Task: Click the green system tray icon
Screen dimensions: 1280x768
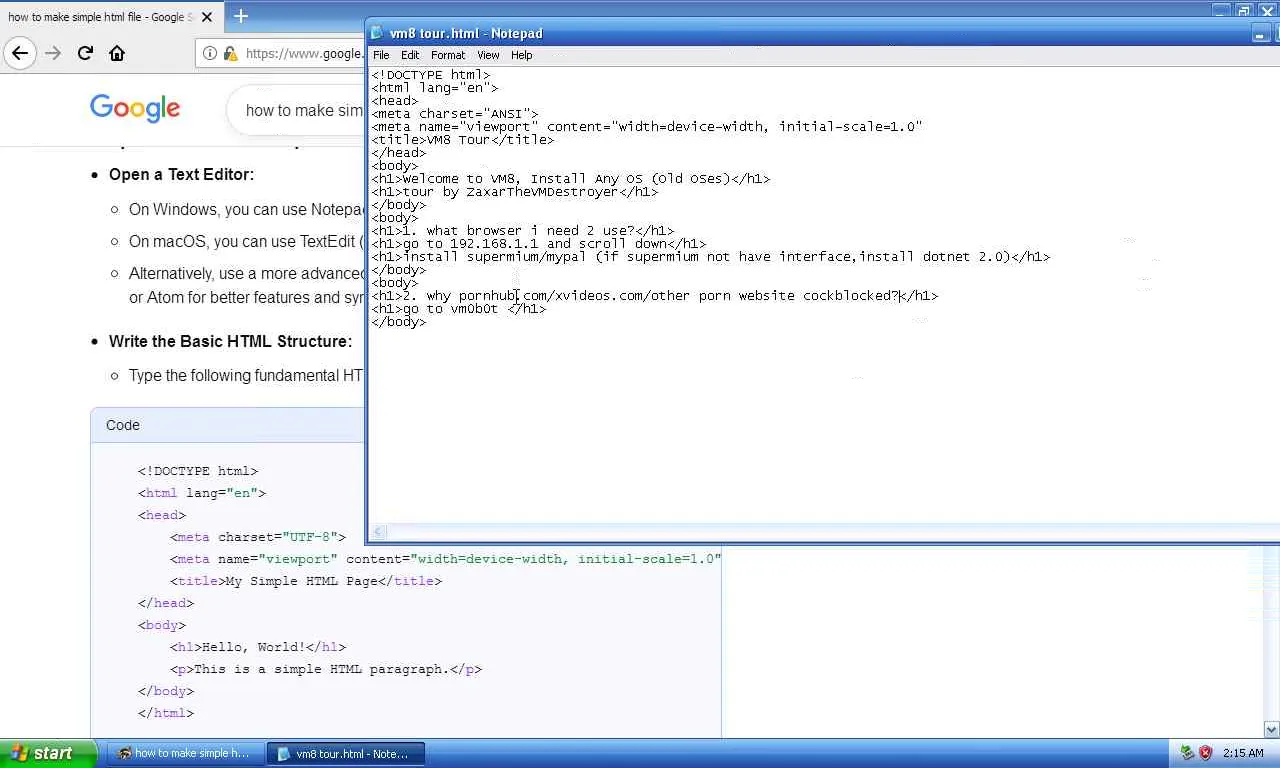Action: click(1187, 753)
